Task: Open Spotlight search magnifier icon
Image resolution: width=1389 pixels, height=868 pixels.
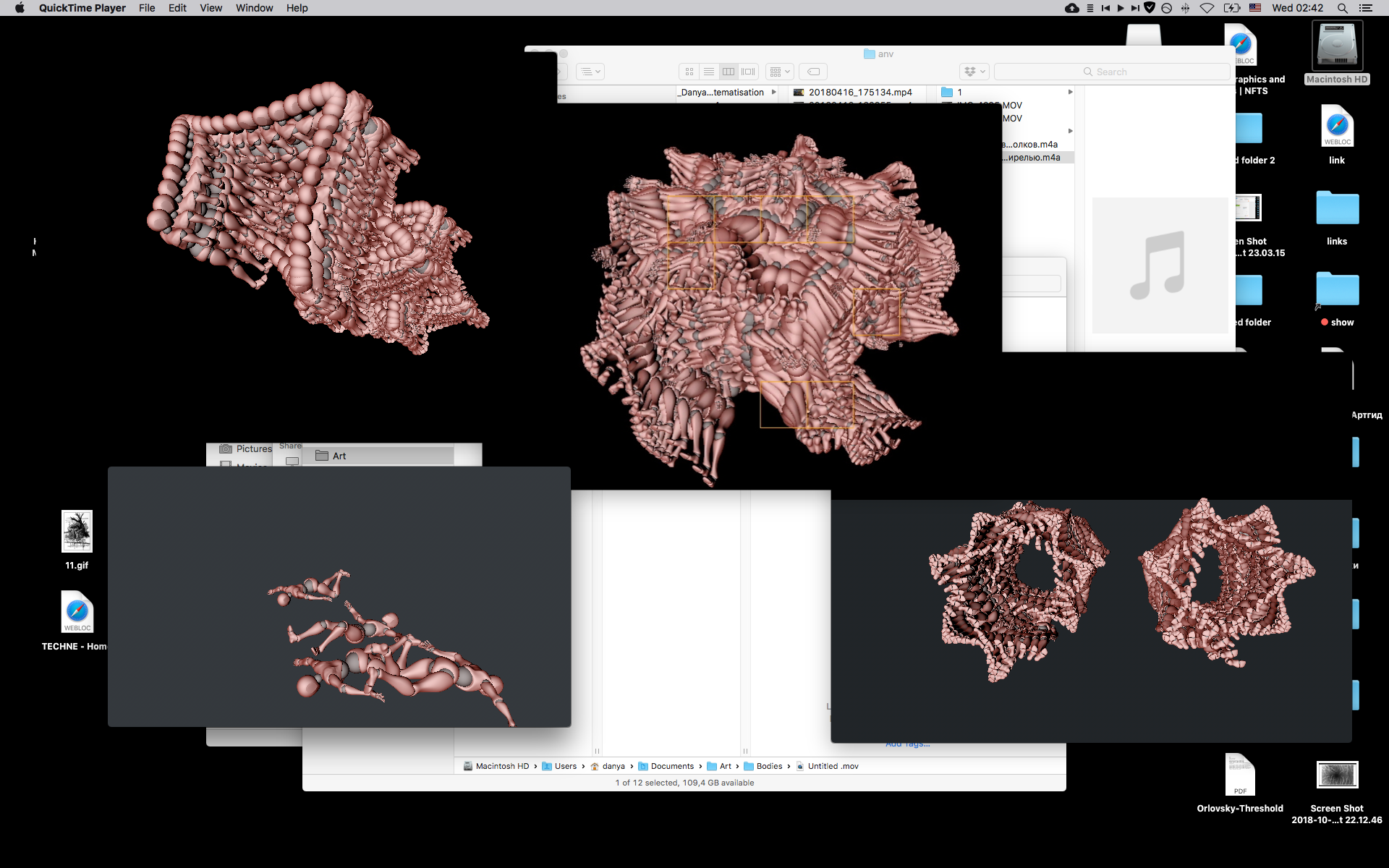Action: click(x=1342, y=8)
